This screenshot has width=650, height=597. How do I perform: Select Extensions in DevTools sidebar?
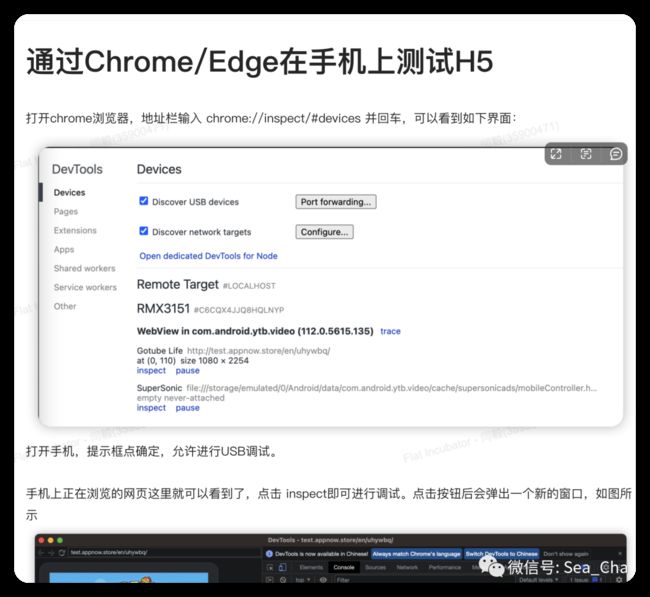coord(75,231)
